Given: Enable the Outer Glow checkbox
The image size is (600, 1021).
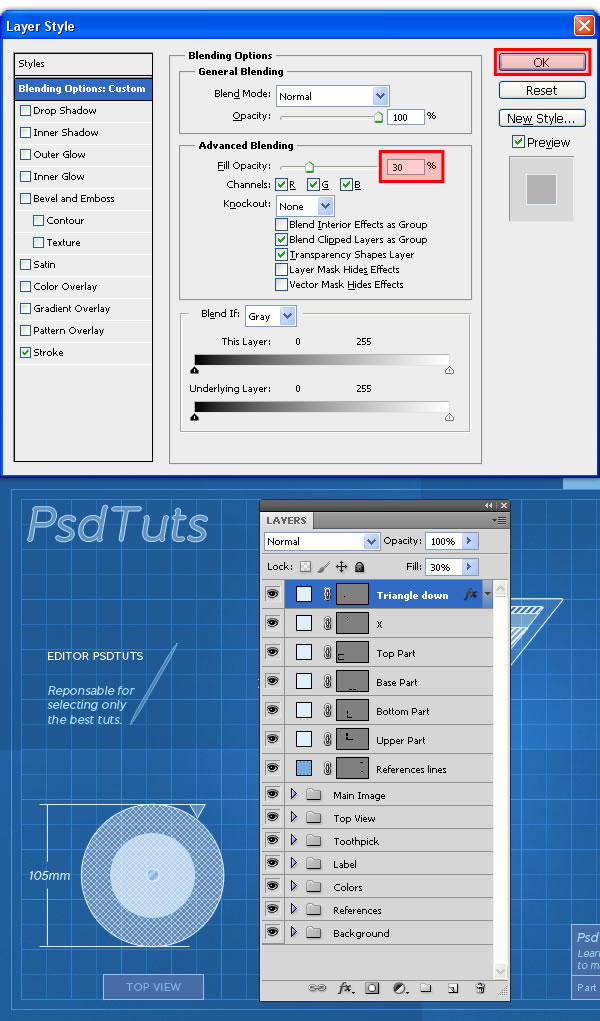Looking at the screenshot, I should [25, 154].
